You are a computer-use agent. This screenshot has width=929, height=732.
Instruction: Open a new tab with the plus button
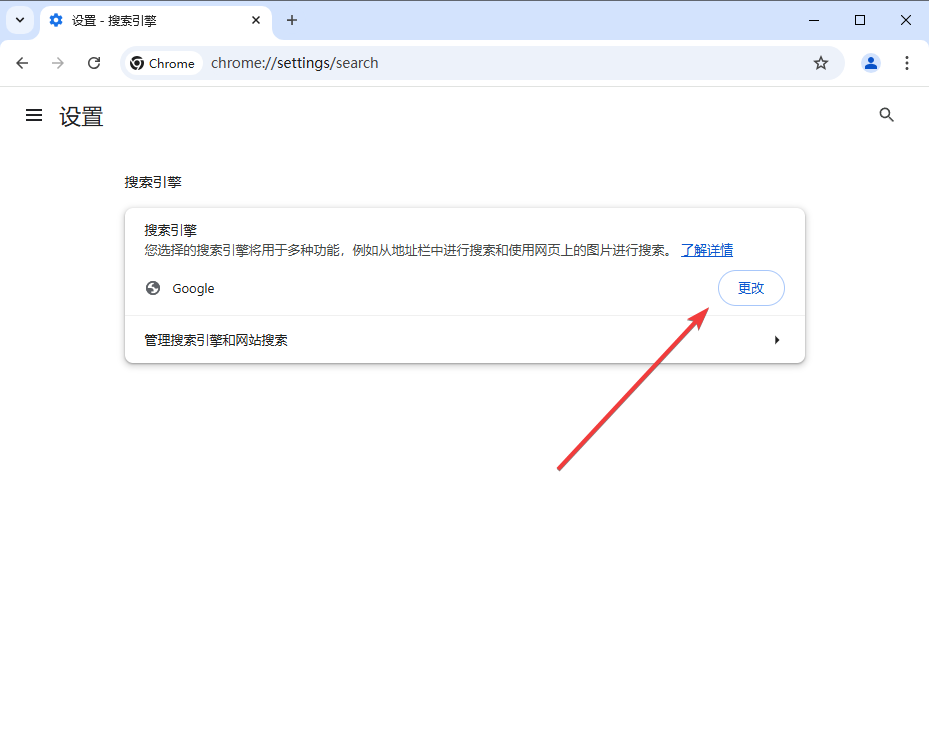291,20
